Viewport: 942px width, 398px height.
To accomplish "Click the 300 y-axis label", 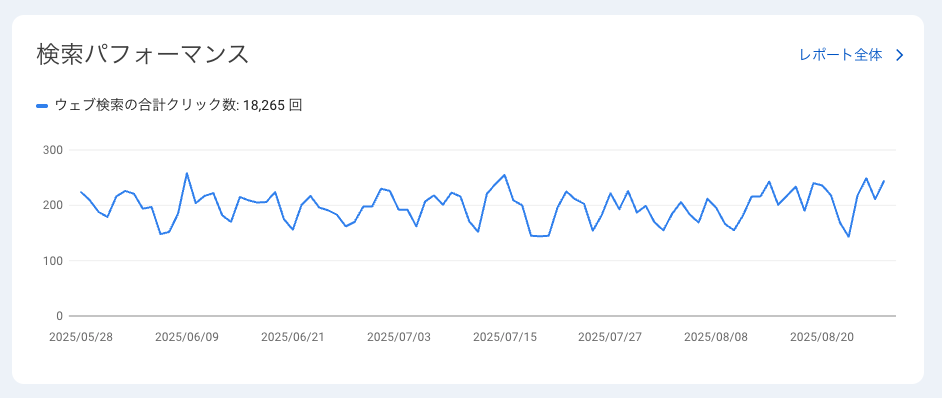I will pos(53,150).
